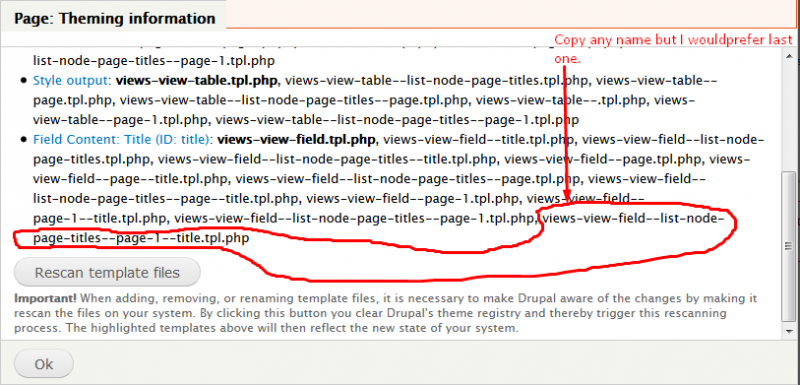
Task: Click bold views-view-field.tpl.php template name
Action: [x=296, y=139]
